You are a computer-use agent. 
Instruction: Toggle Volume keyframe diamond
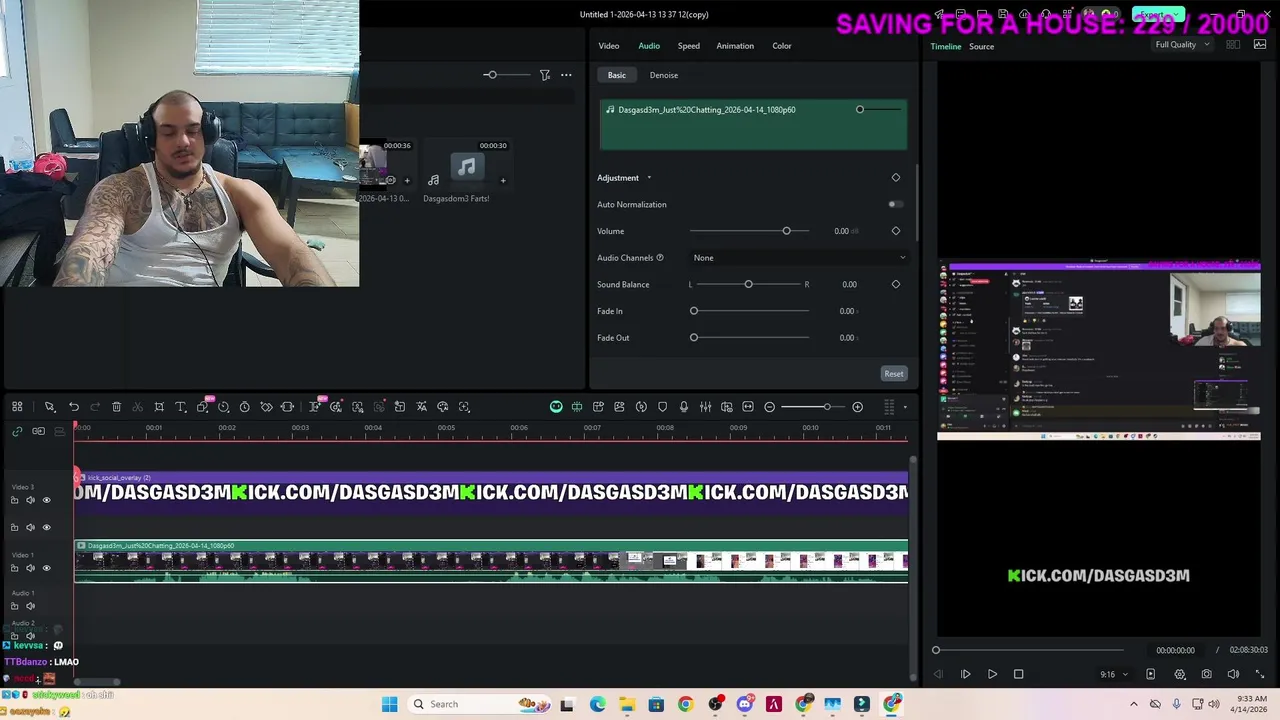(x=896, y=231)
